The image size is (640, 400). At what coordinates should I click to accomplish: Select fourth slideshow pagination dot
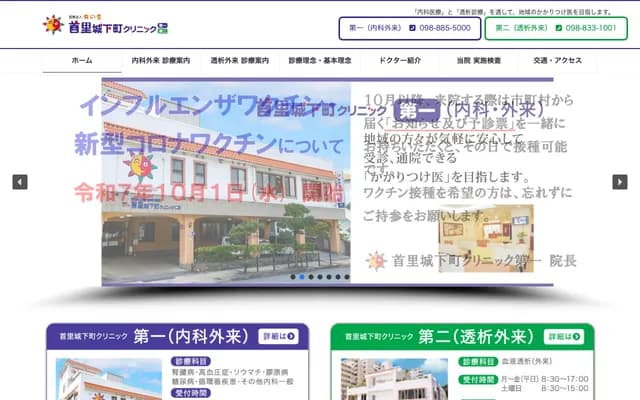(x=320, y=277)
